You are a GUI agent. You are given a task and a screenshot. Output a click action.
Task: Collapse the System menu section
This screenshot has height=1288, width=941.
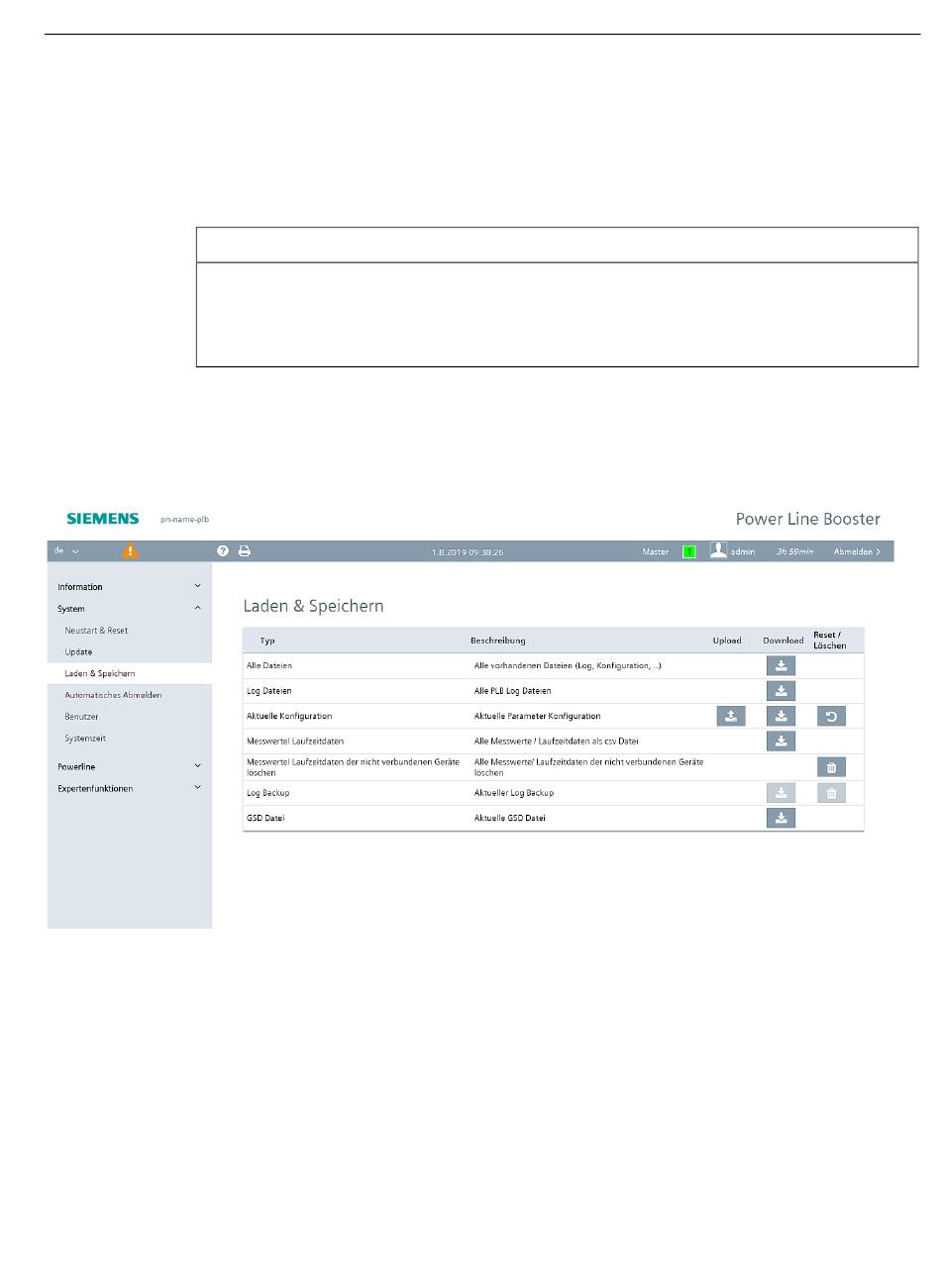(130, 609)
